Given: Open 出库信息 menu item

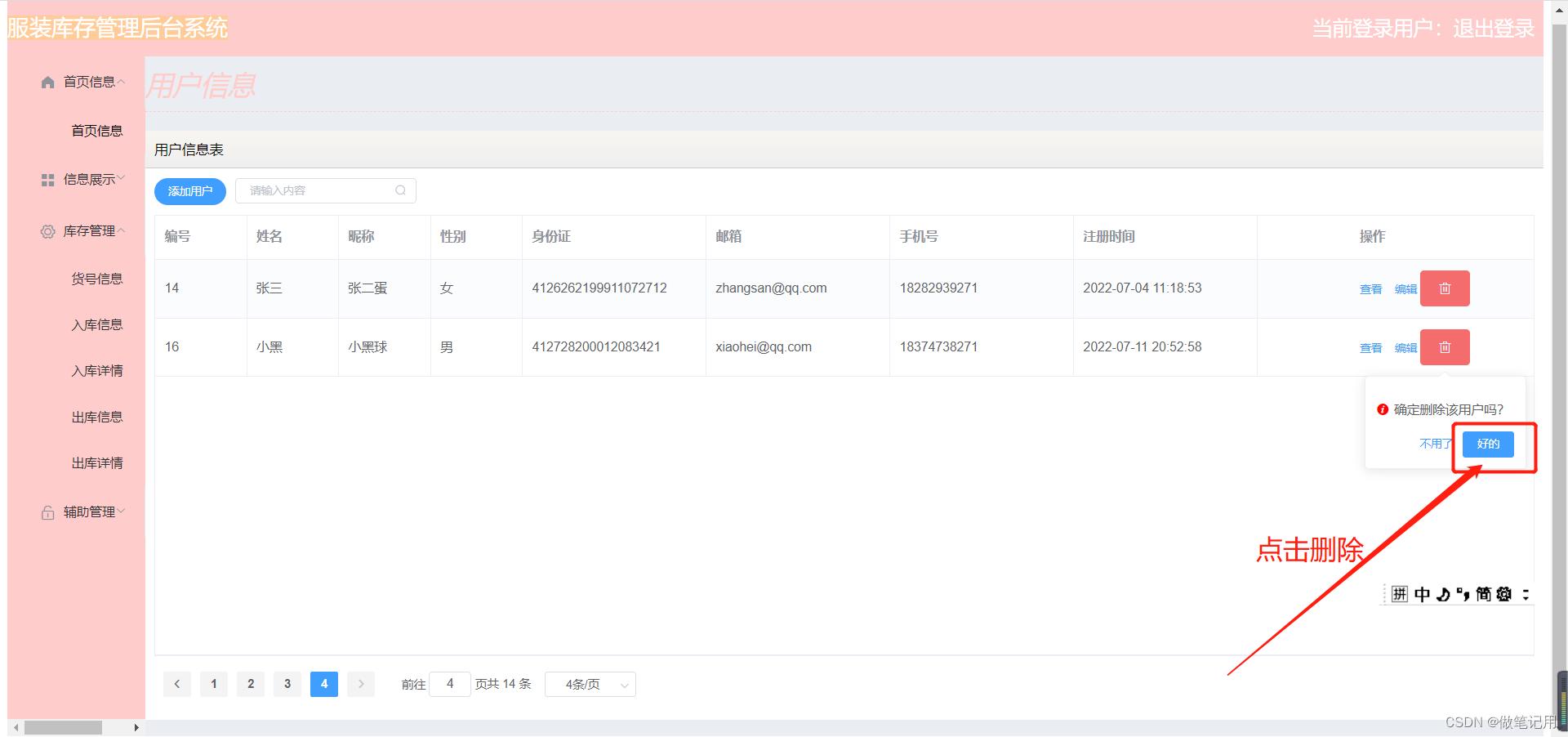Looking at the screenshot, I should (96, 418).
